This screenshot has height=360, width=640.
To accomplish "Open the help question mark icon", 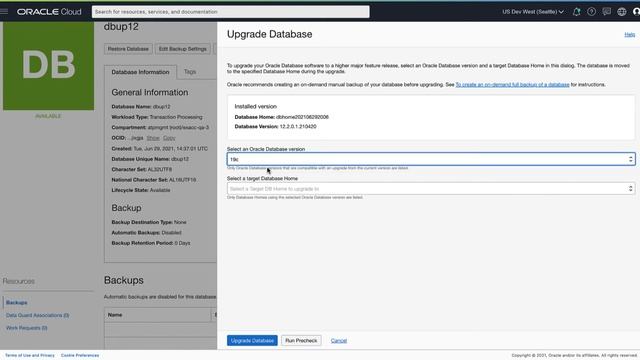I will 591,12.
